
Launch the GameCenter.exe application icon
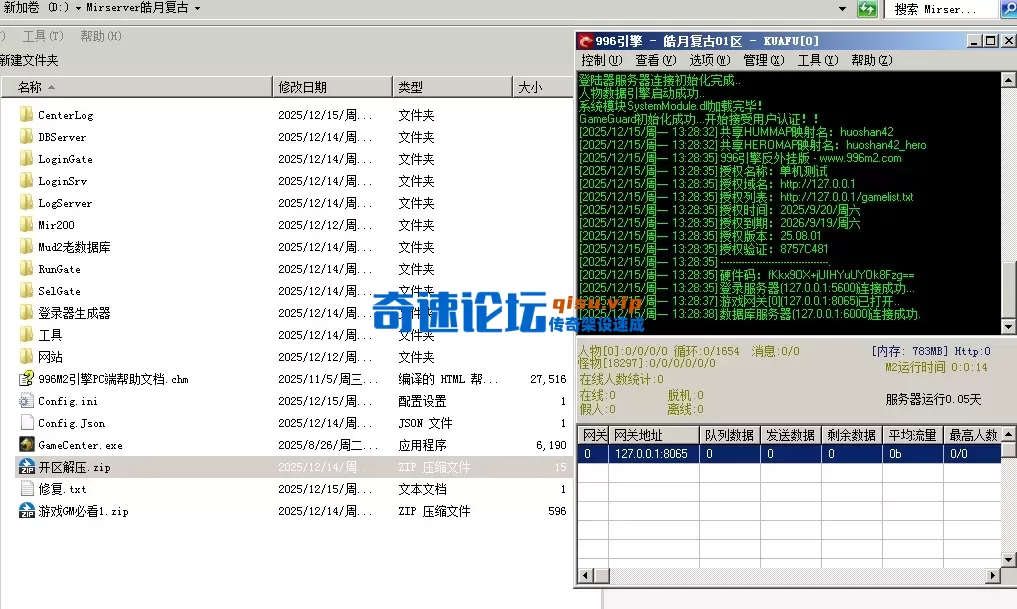point(27,444)
